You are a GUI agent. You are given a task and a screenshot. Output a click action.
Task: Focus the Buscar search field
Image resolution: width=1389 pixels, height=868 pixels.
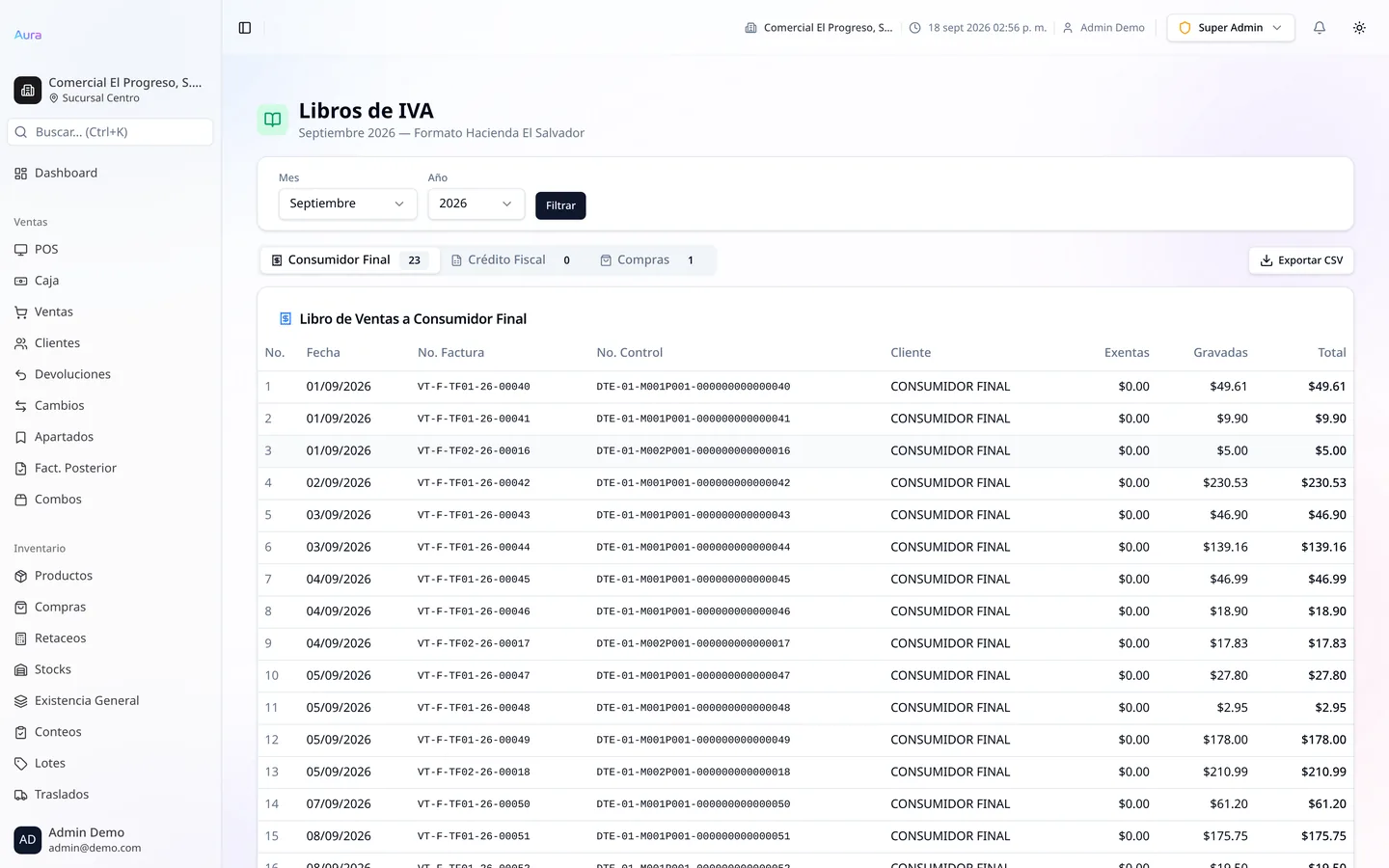(110, 132)
